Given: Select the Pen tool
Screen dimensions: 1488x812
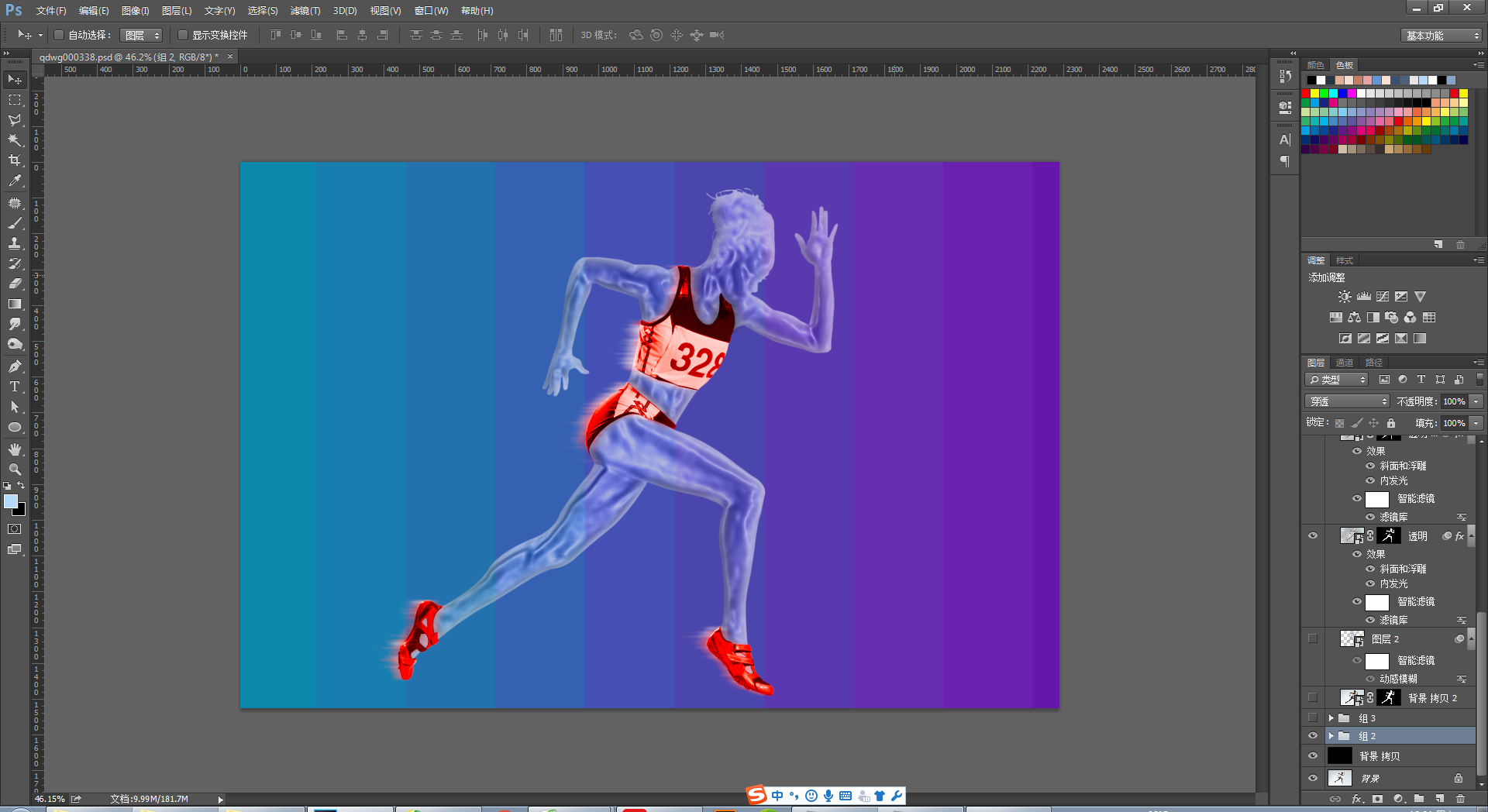Looking at the screenshot, I should [x=15, y=366].
